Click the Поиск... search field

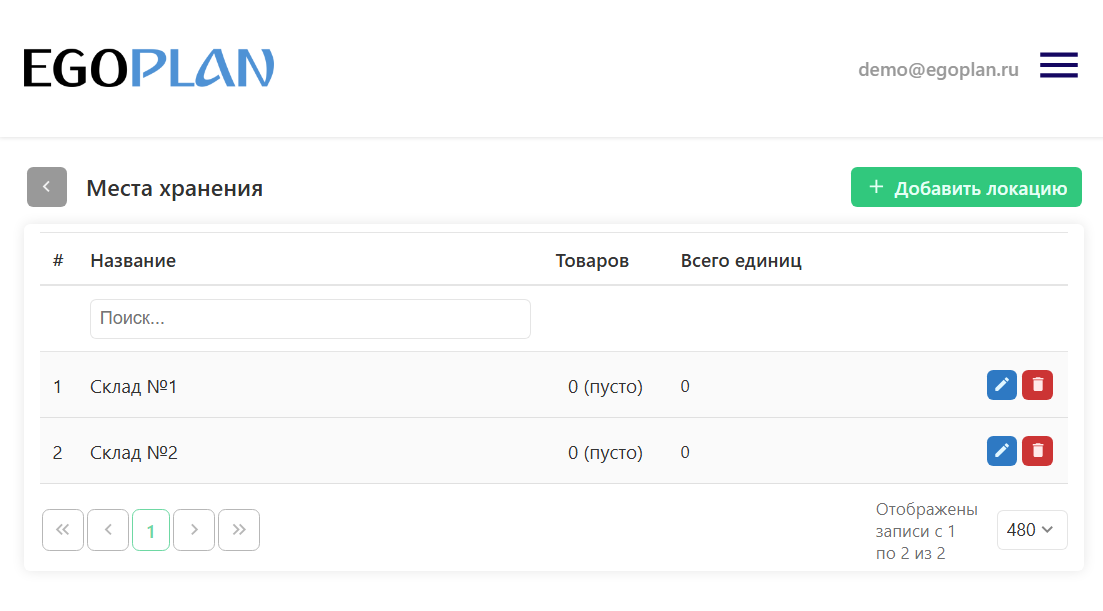pos(310,319)
